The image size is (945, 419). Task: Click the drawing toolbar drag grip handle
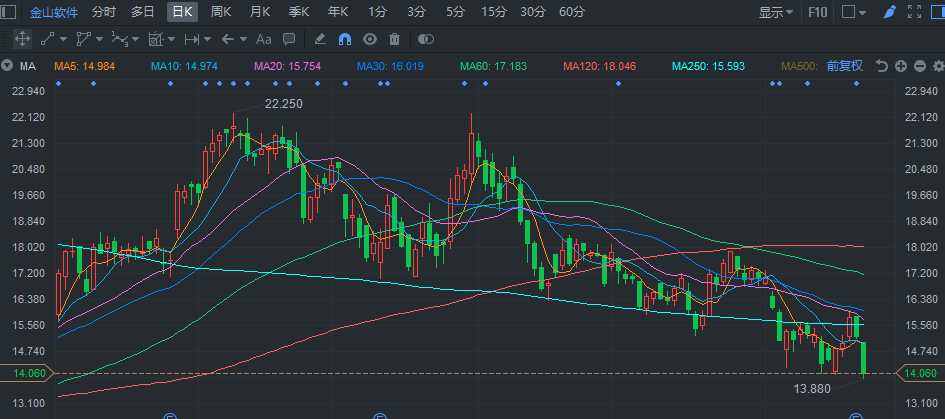(5, 39)
